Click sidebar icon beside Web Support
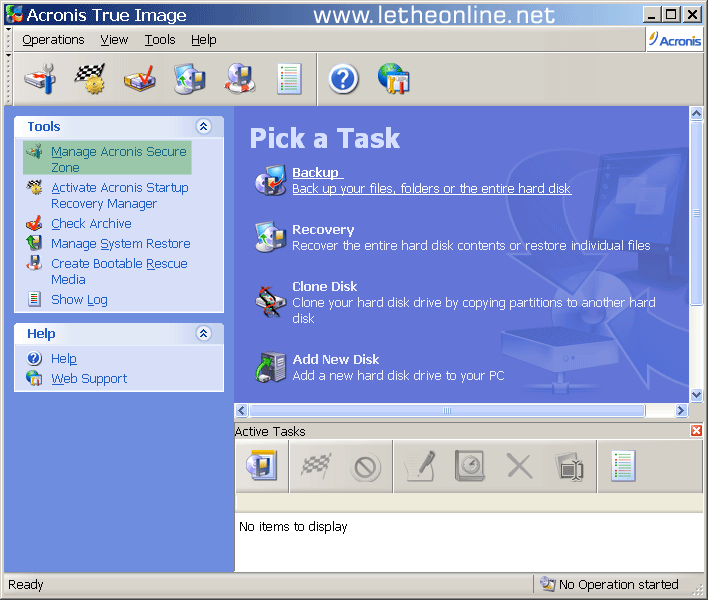The height and width of the screenshot is (600, 708). (34, 378)
